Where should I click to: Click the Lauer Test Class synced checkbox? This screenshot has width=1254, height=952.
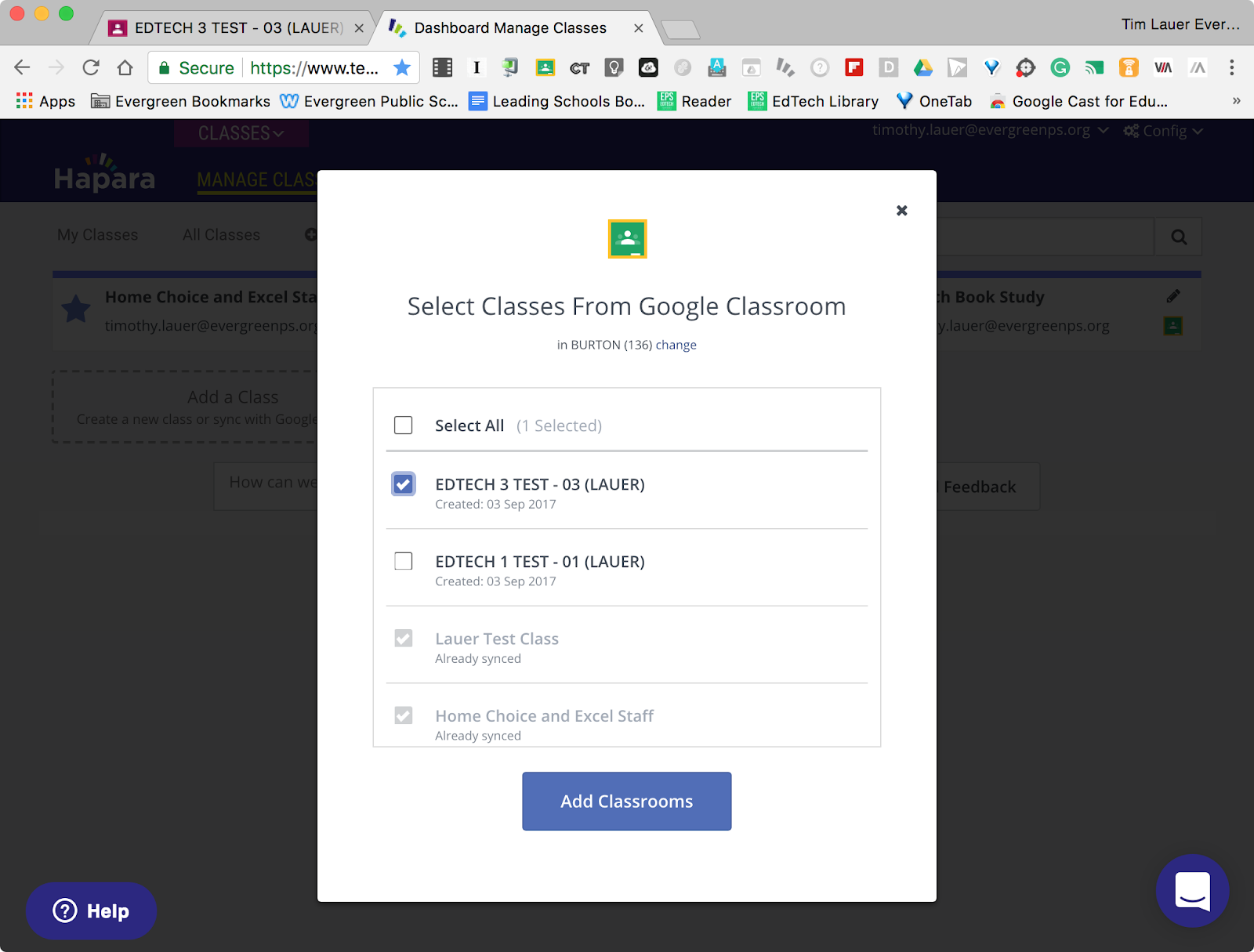tap(404, 639)
